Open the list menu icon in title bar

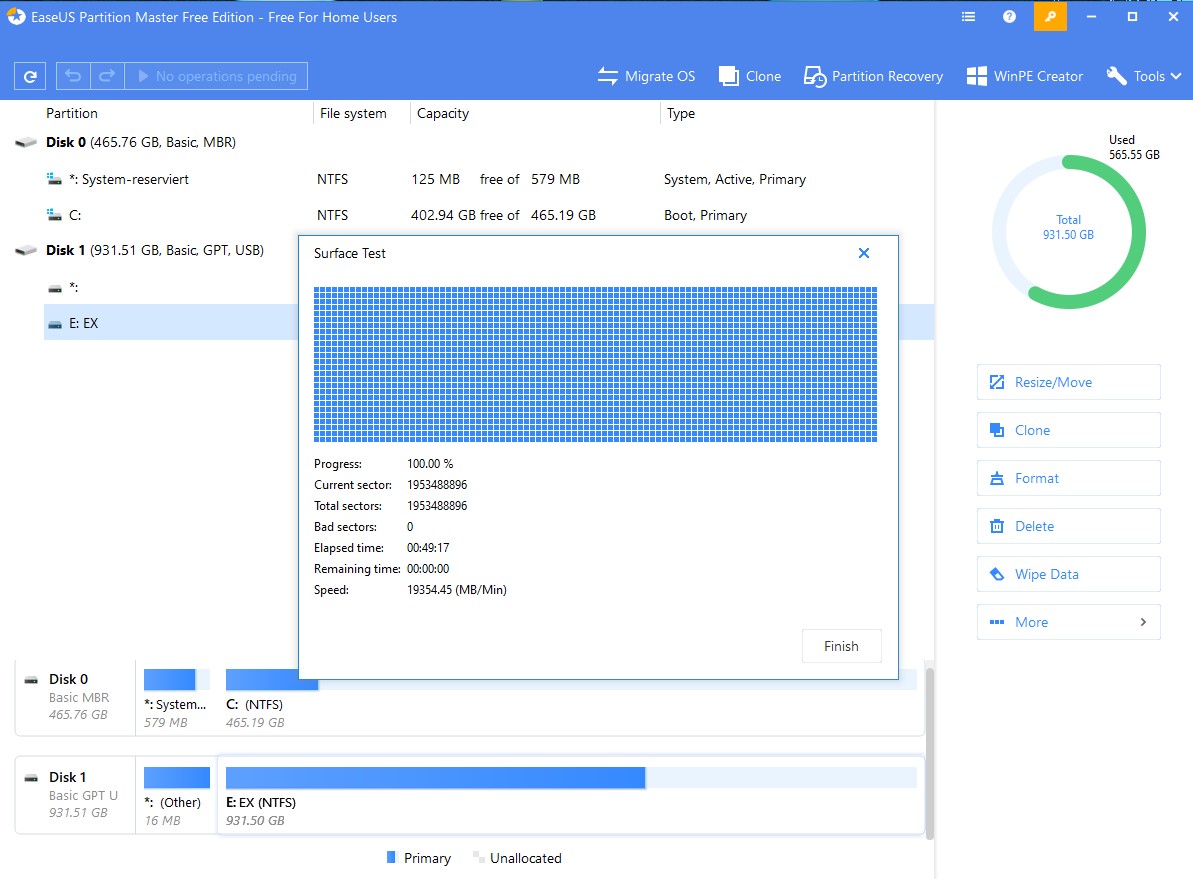(x=969, y=17)
